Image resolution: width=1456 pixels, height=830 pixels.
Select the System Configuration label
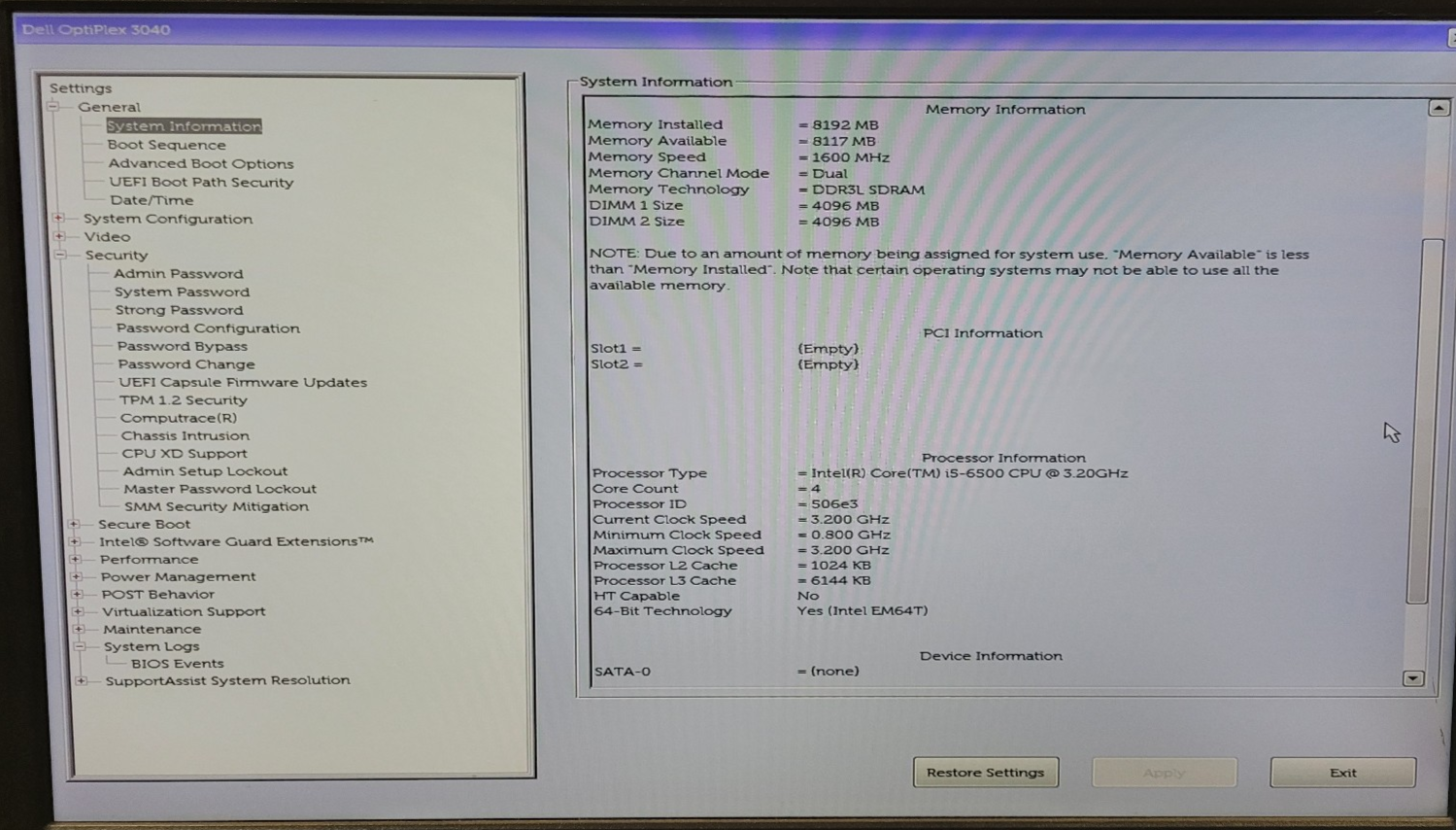tap(168, 219)
